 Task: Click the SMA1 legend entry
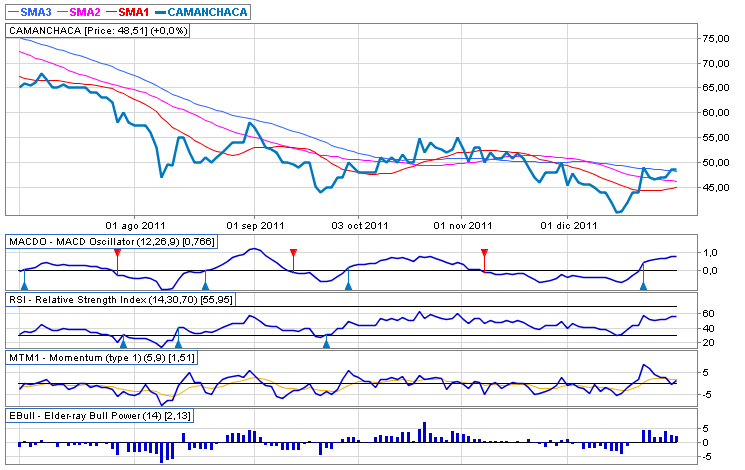[127, 12]
